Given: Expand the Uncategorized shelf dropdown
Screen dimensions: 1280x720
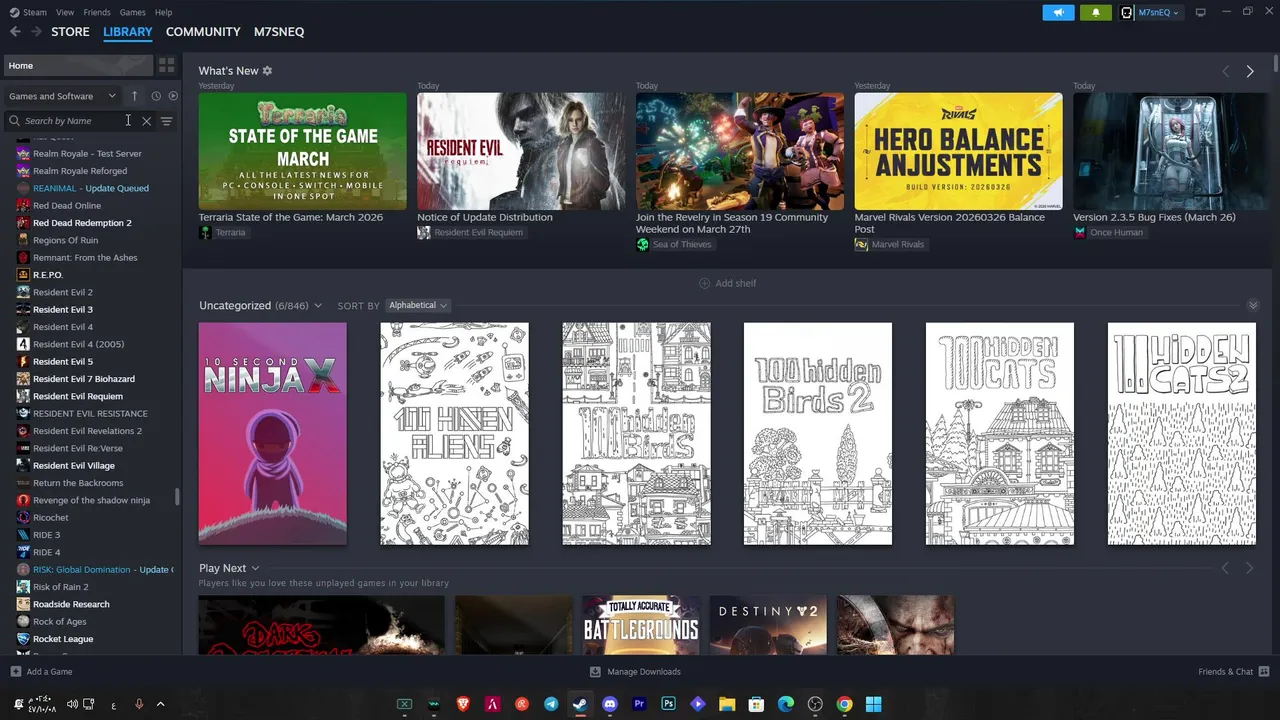Looking at the screenshot, I should pyautogui.click(x=318, y=306).
